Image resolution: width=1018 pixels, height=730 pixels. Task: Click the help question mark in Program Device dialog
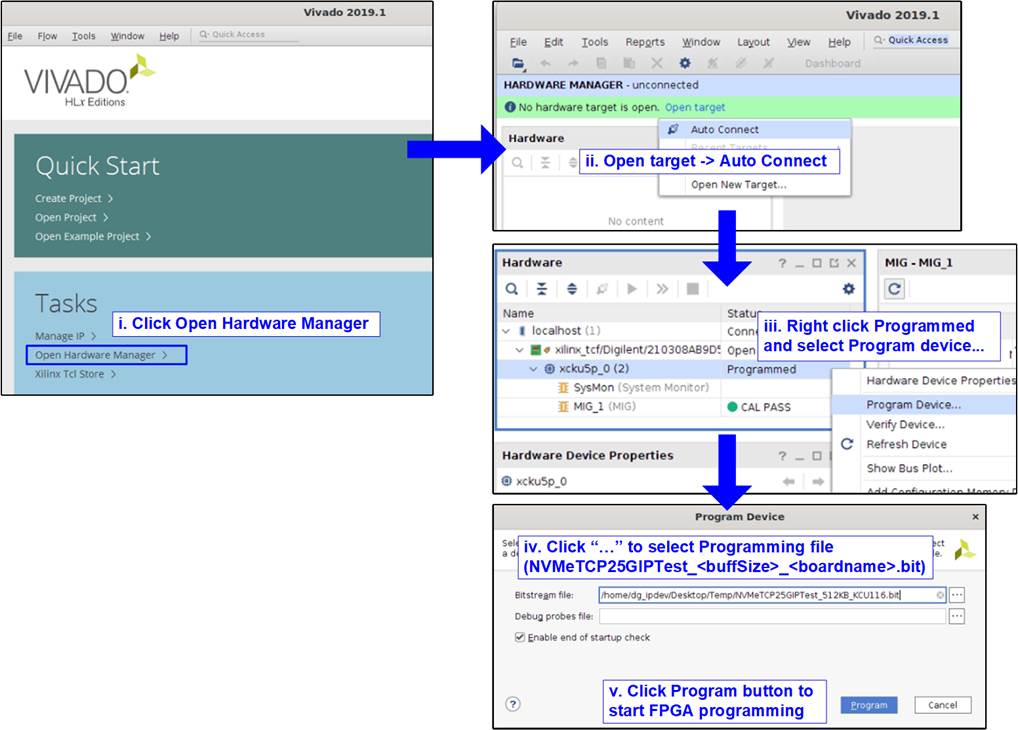513,704
